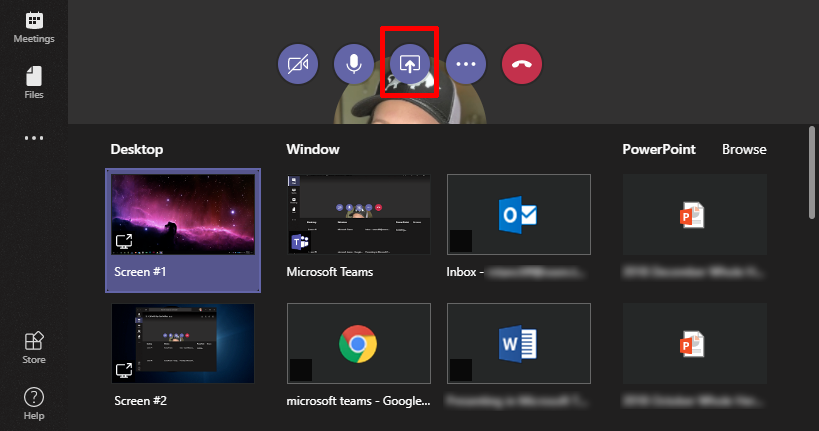Share the Word document window
Screen dimensions: 819x431
518,344
